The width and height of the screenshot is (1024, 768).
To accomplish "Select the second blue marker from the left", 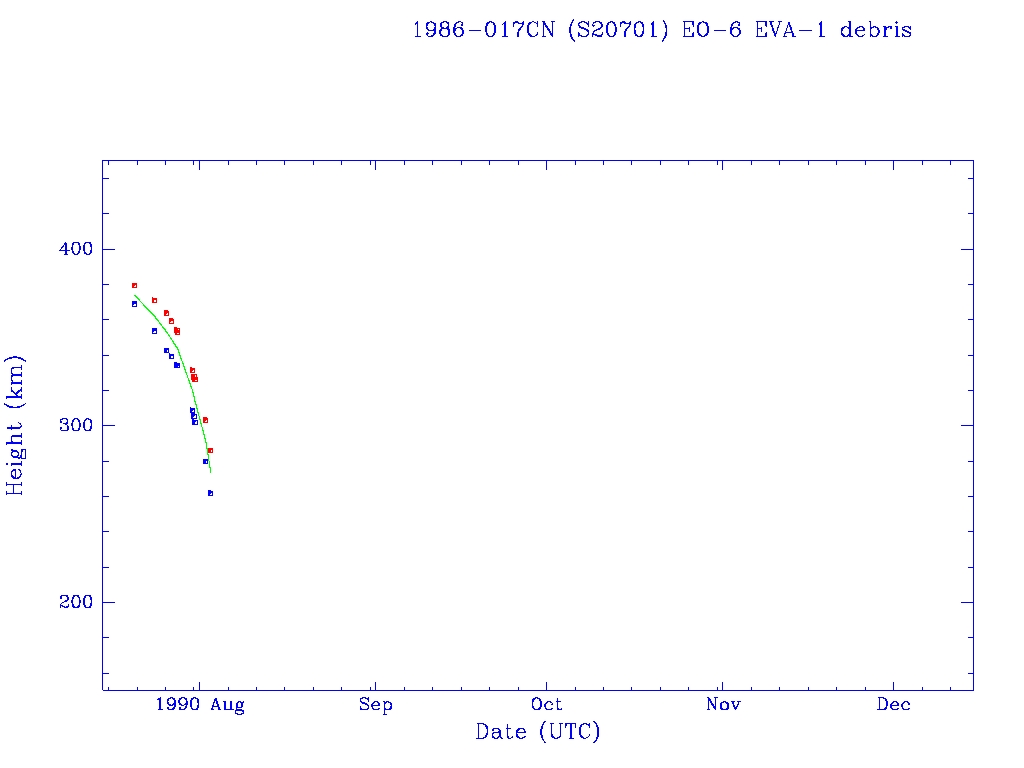I will point(154,331).
